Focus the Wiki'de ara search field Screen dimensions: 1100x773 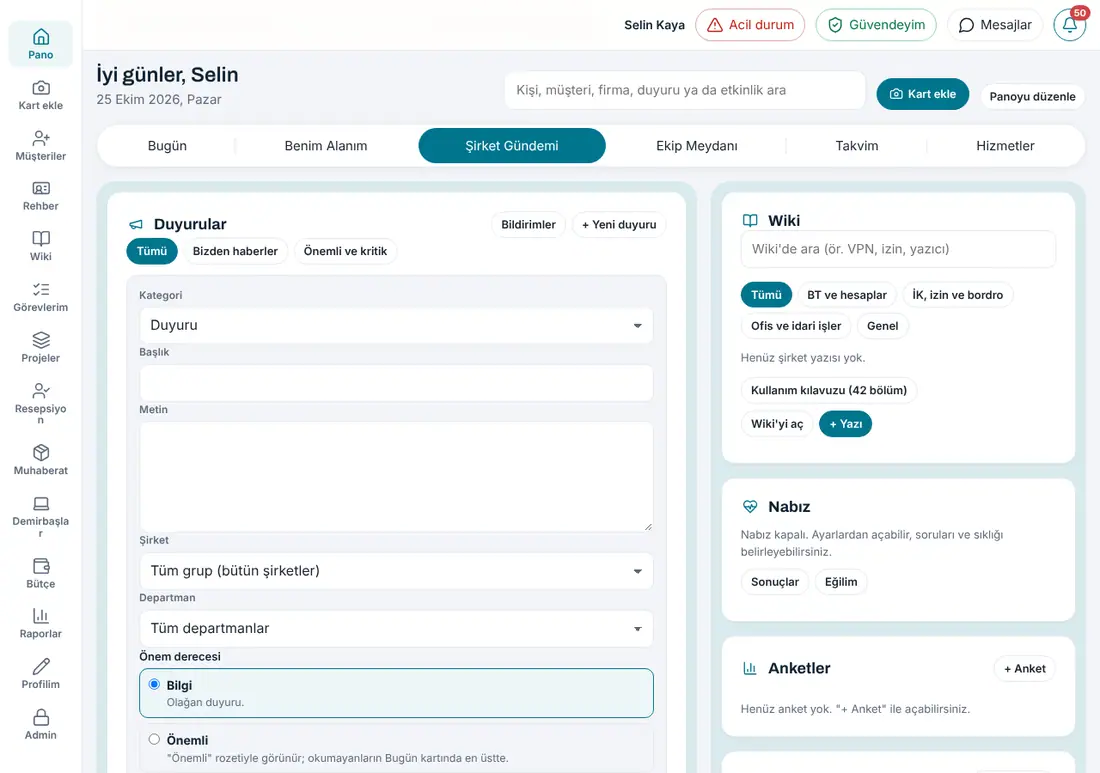(x=898, y=249)
